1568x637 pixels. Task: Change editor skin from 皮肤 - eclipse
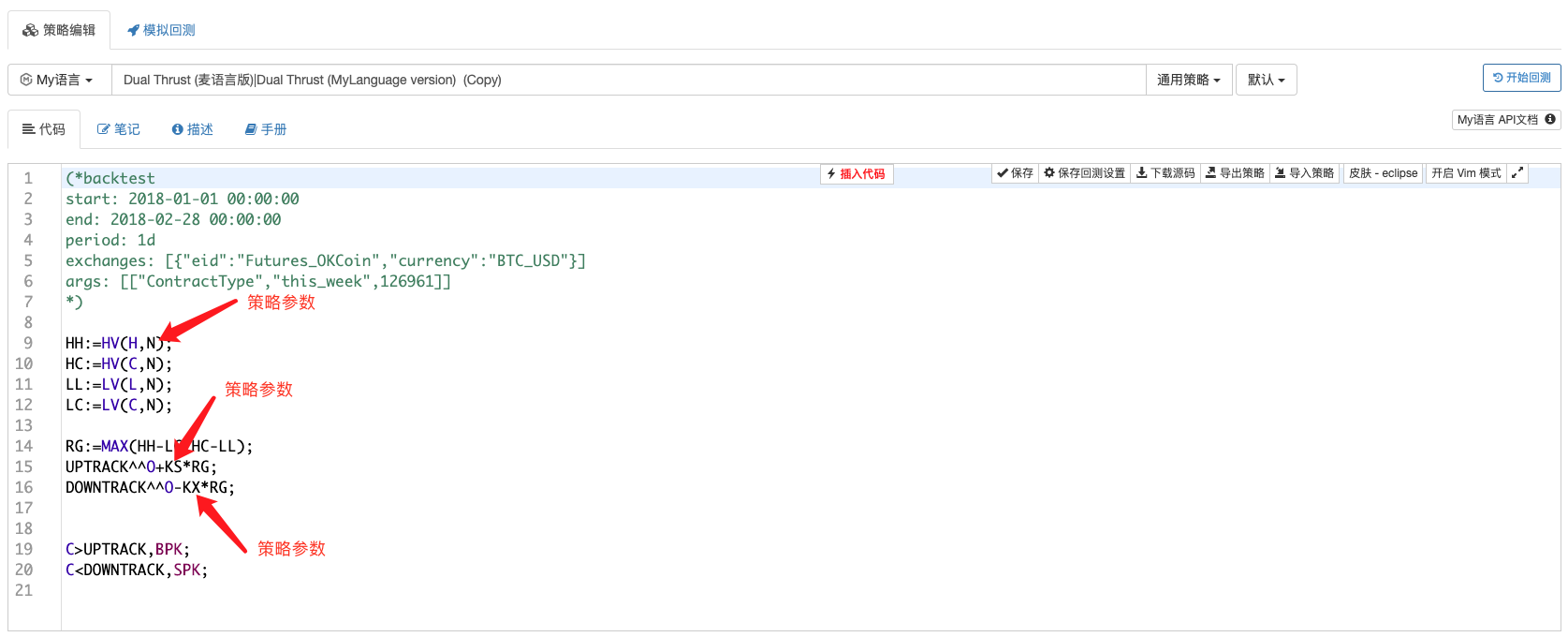(x=1383, y=173)
